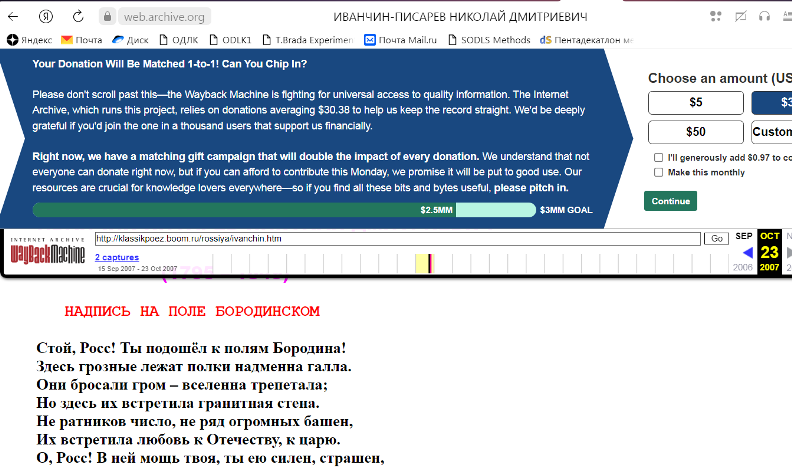Choose the $50 donation amount
Screen dimensions: 792x469
(696, 132)
